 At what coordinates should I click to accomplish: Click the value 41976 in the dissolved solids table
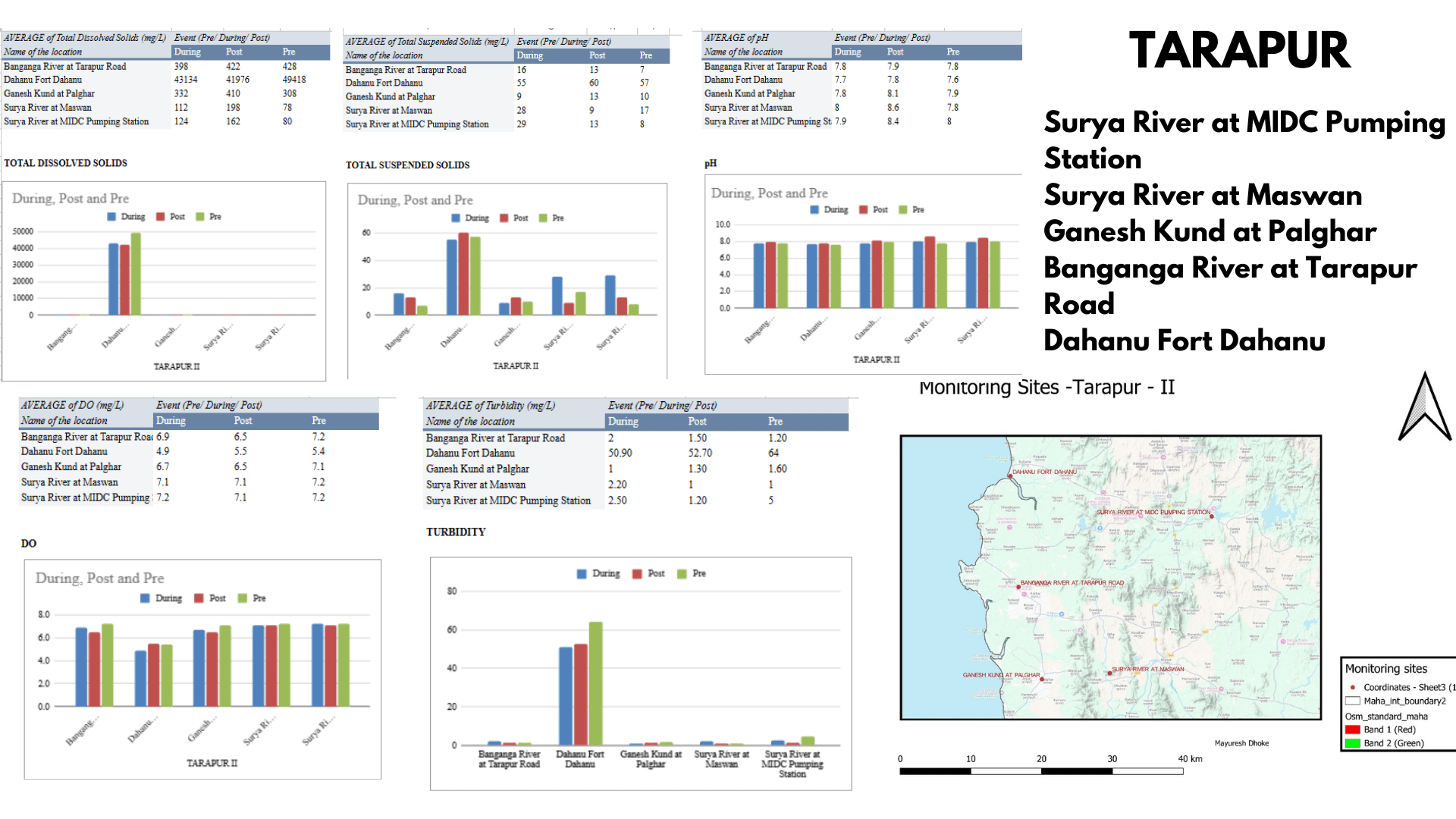pyautogui.click(x=237, y=80)
